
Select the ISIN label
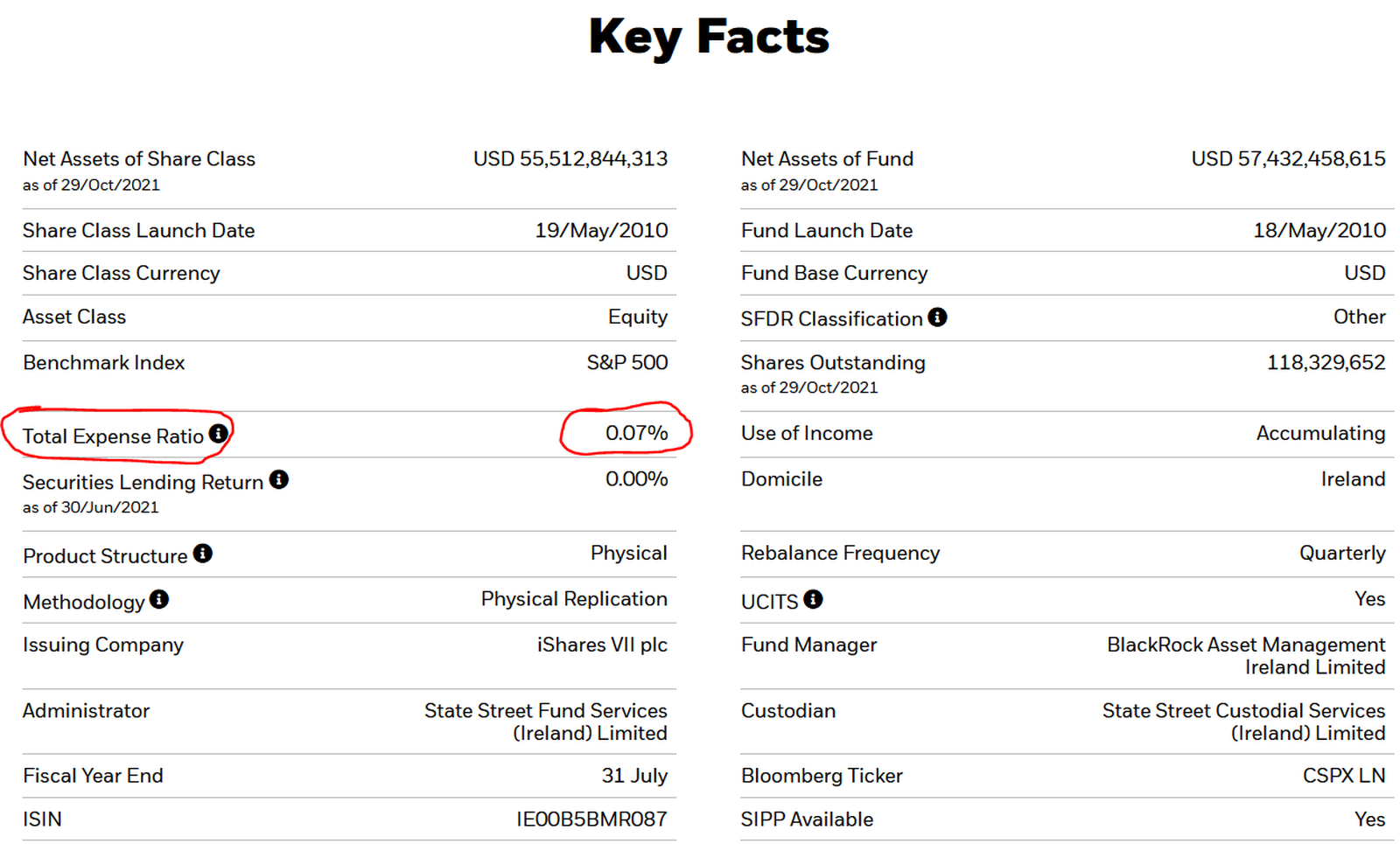[x=42, y=820]
